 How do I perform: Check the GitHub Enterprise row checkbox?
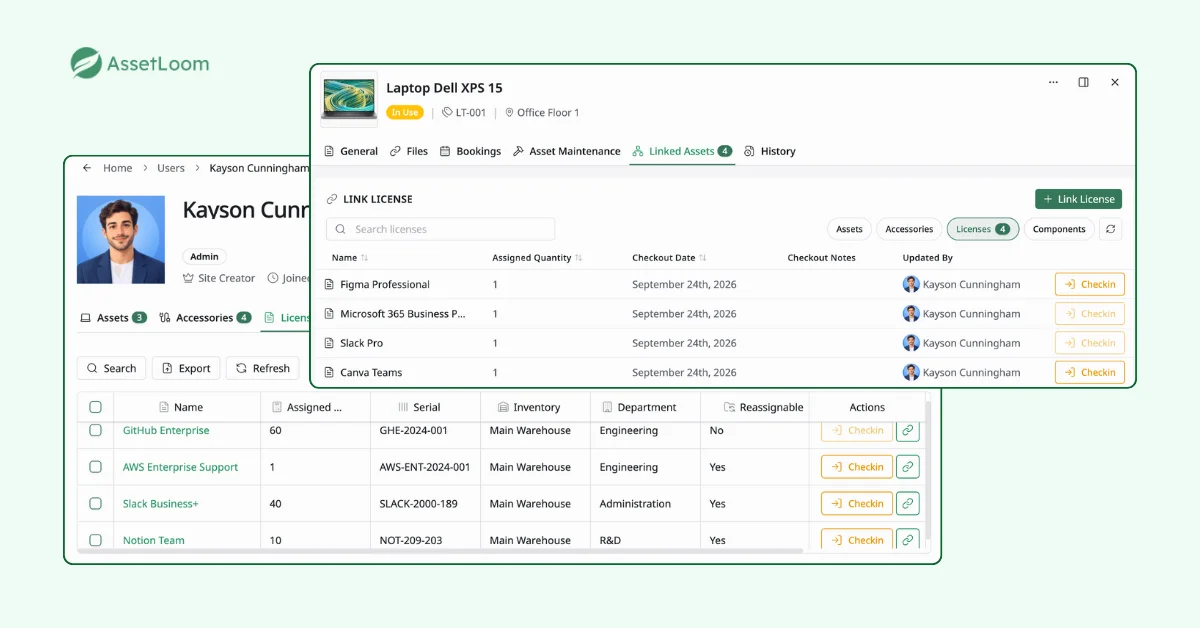96,430
